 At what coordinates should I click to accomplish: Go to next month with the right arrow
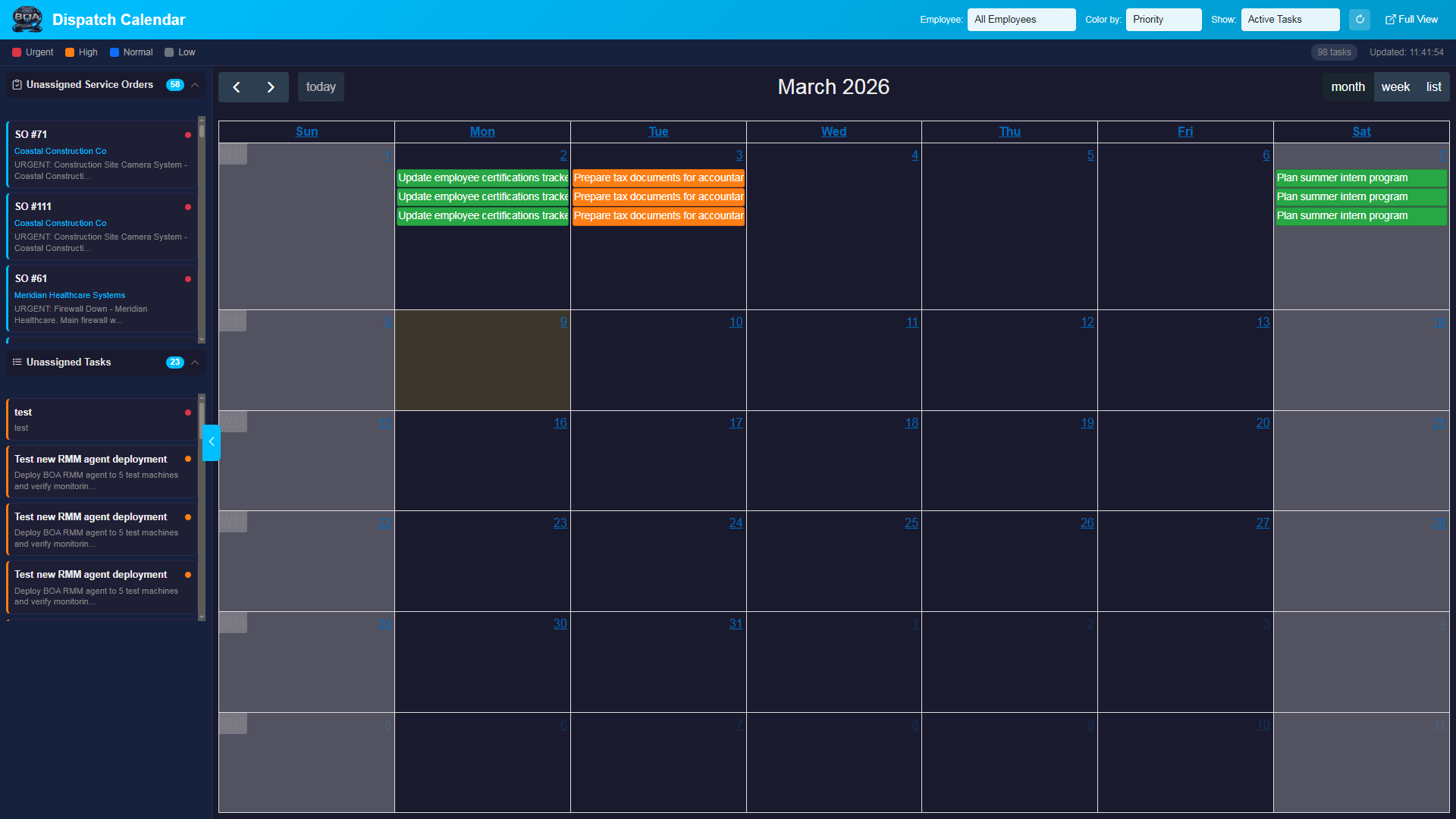(271, 86)
